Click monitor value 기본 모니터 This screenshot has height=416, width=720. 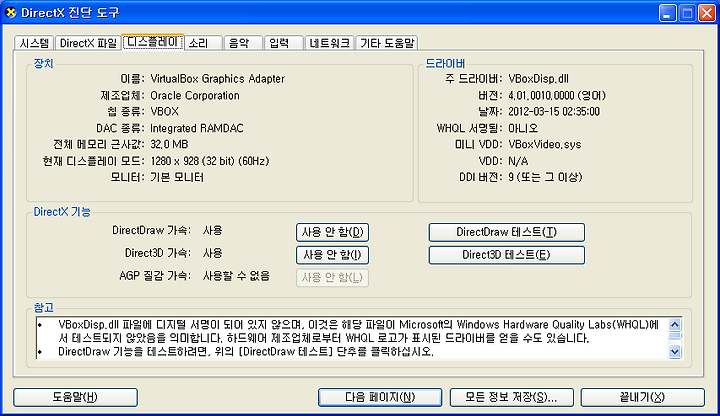pos(177,177)
